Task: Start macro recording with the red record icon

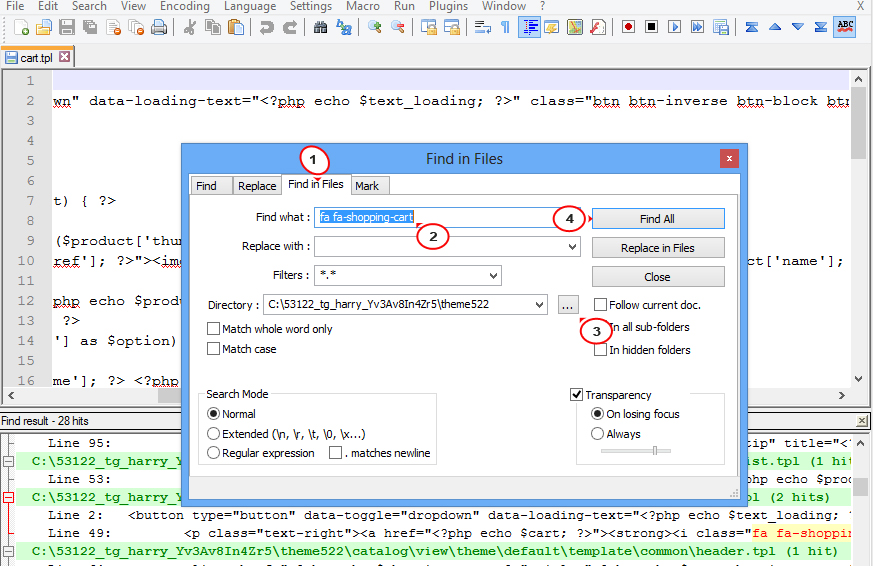Action: tap(628, 27)
